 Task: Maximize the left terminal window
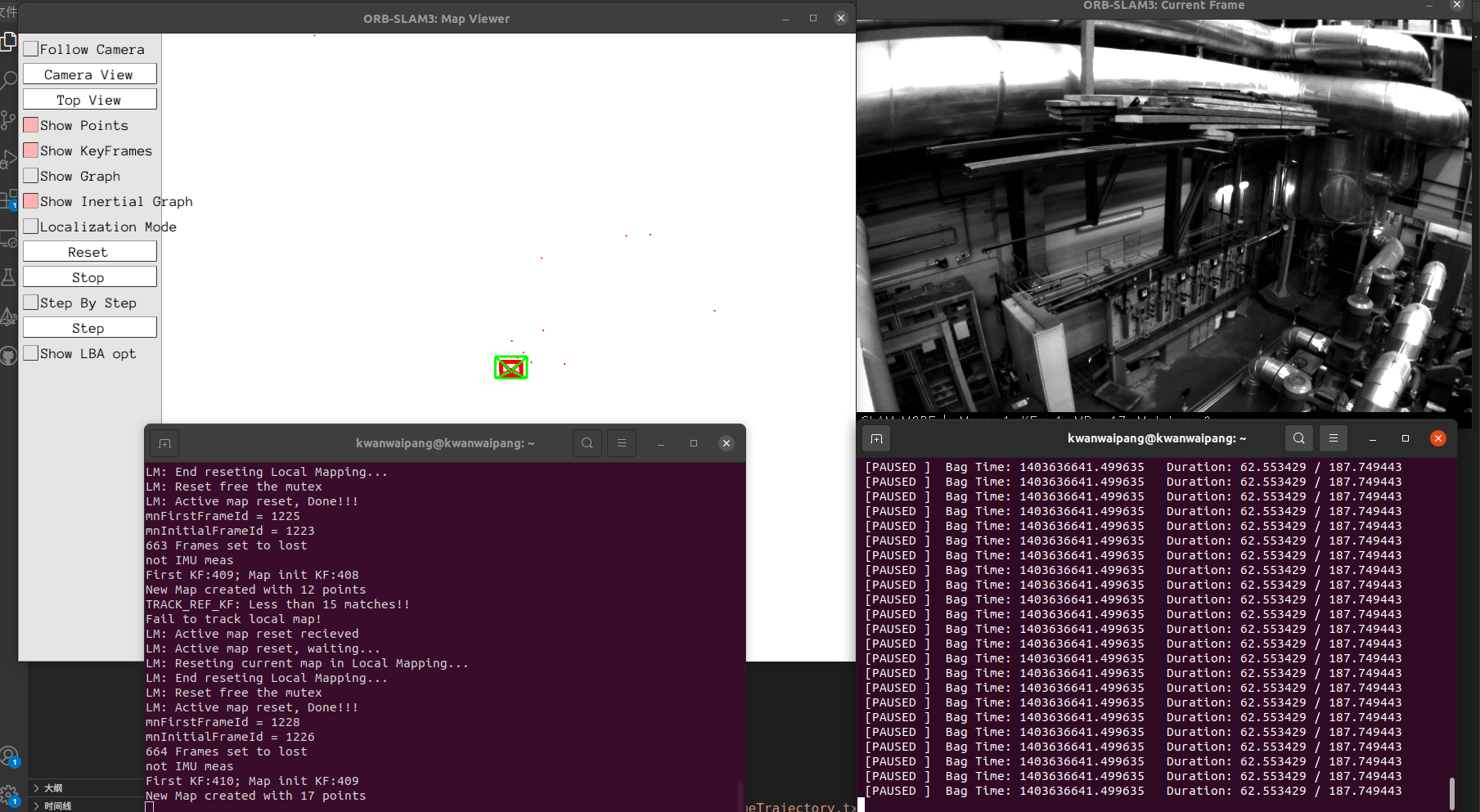[694, 443]
